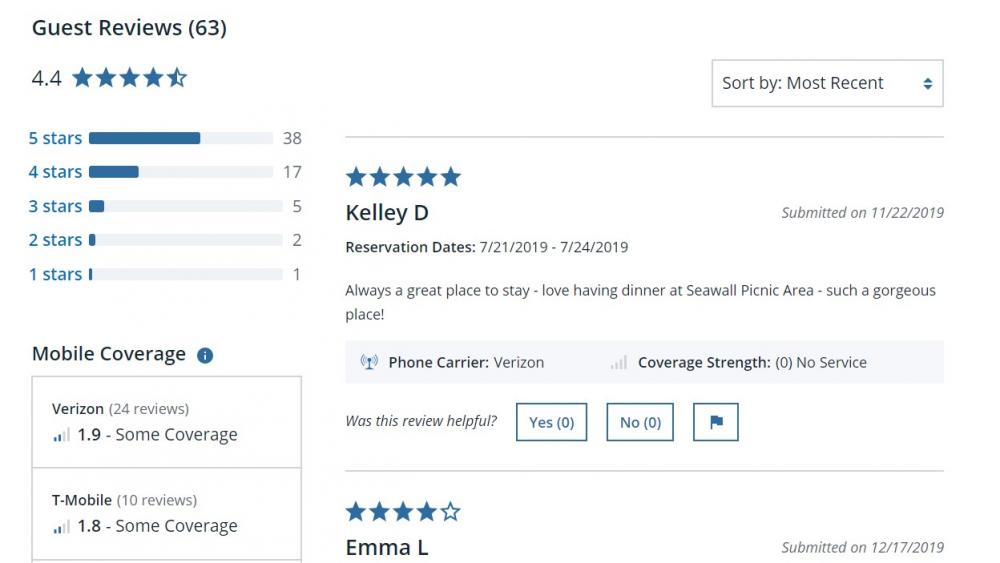Show only 2 stars reviews

55,240
